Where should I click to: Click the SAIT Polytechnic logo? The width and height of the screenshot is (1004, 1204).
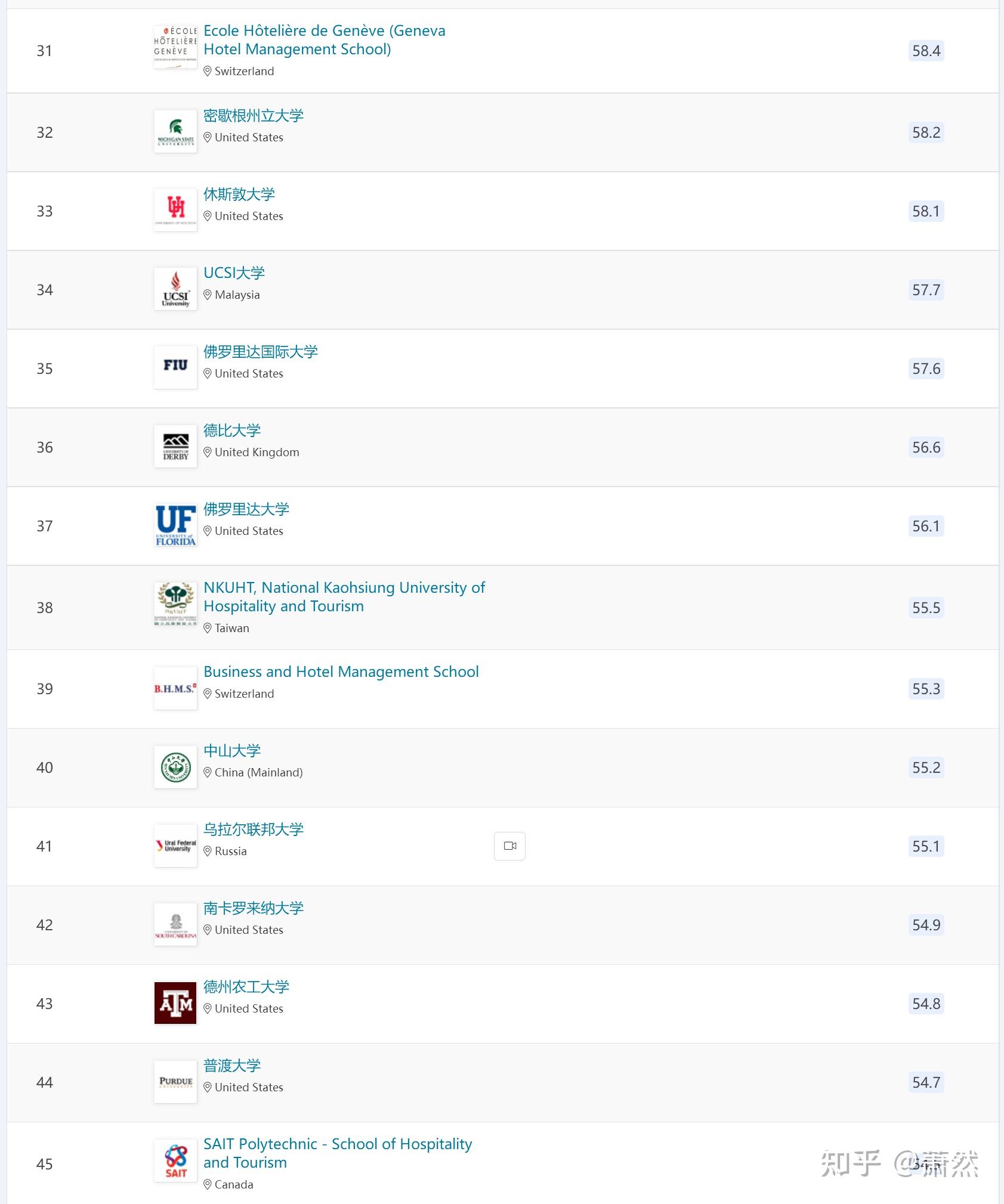[x=175, y=1160]
